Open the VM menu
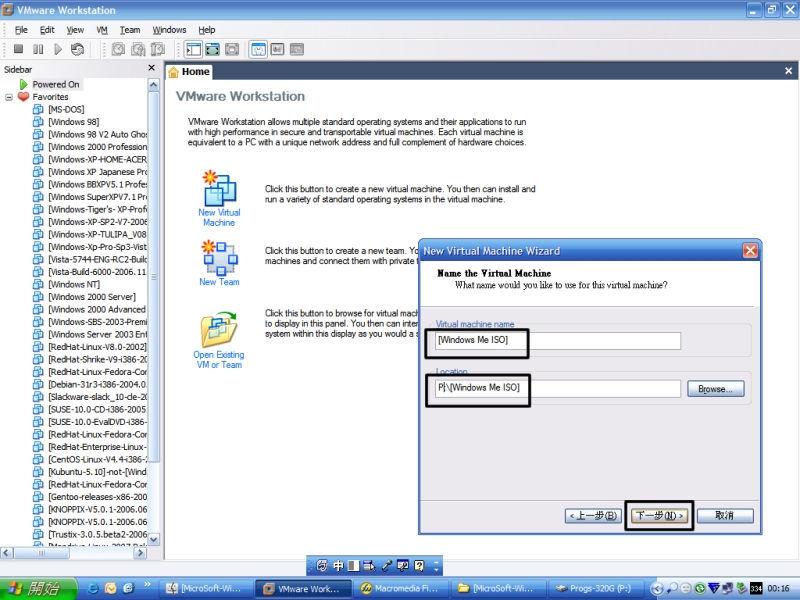This screenshot has width=800, height=600. point(102,30)
